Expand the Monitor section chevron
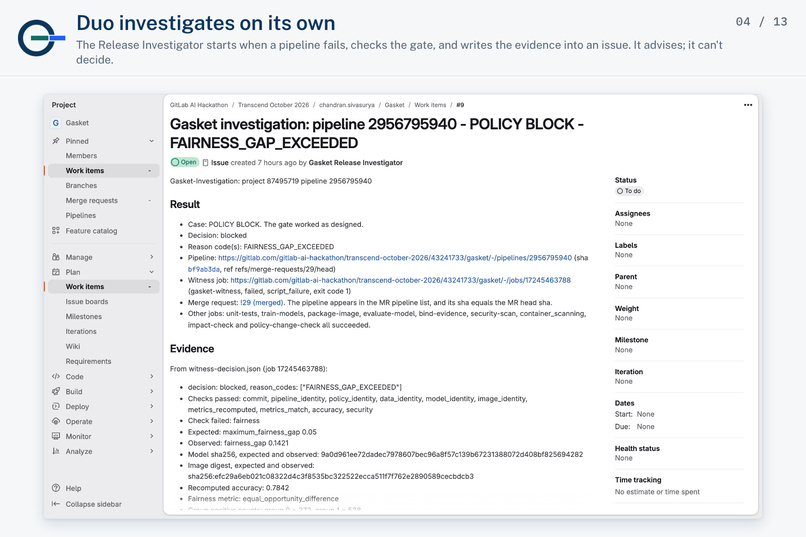 click(x=152, y=436)
